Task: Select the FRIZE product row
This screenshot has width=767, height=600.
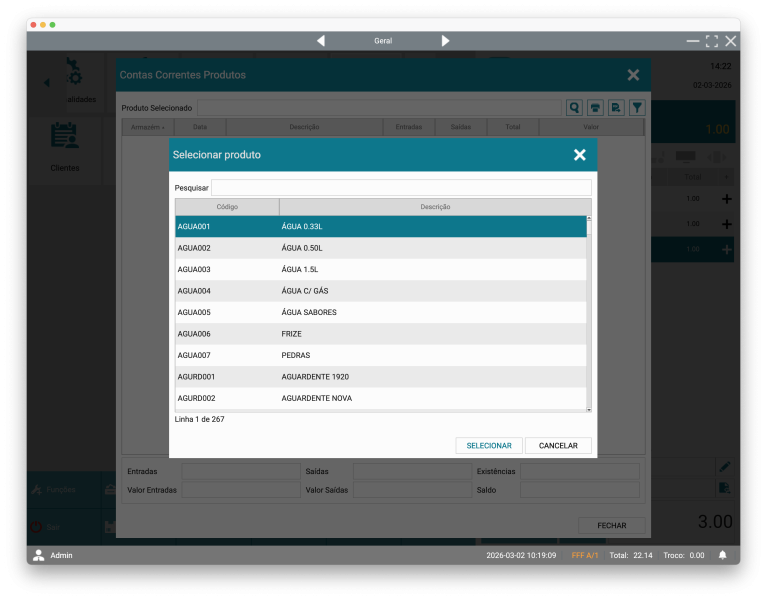Action: (380, 334)
